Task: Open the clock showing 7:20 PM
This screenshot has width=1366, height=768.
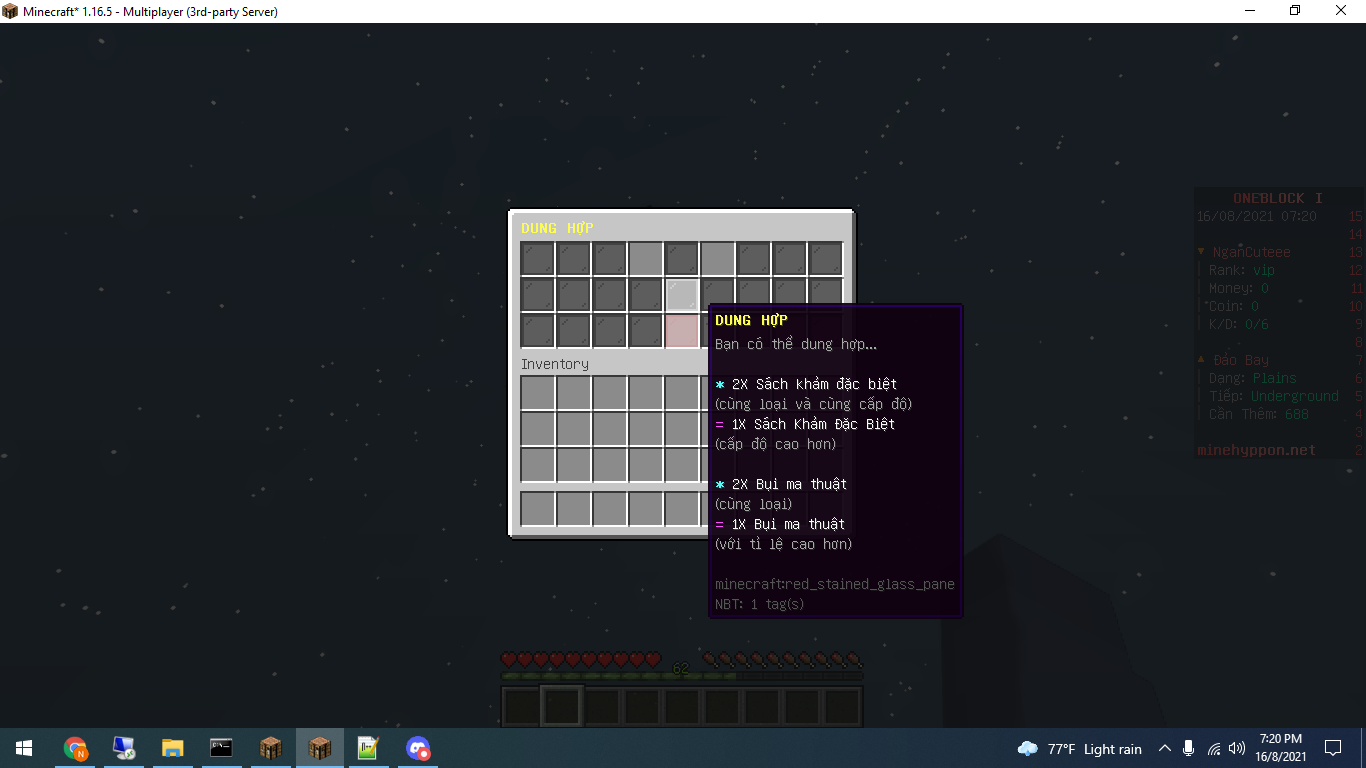Action: [x=1280, y=748]
